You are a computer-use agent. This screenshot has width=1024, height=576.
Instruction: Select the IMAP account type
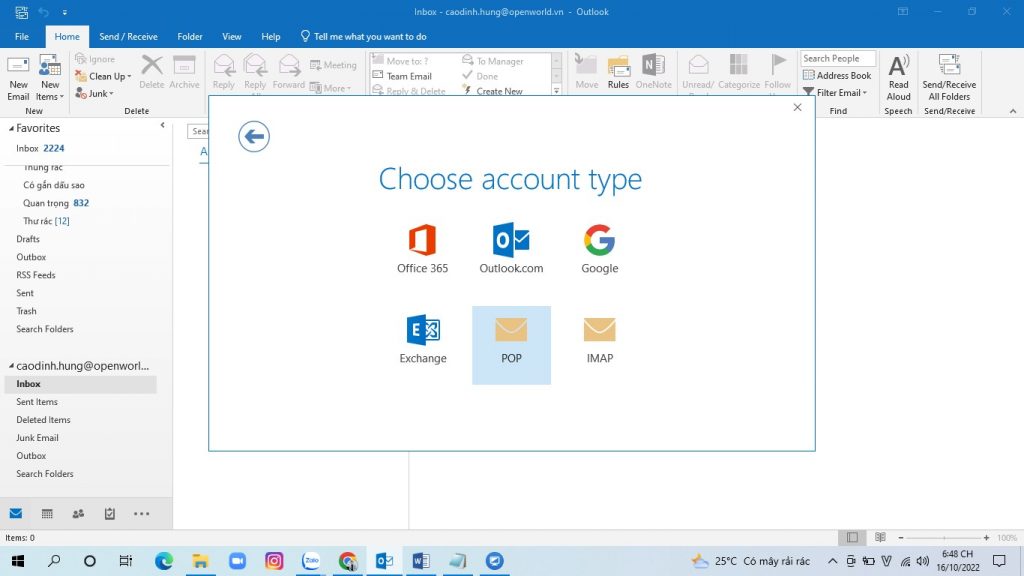point(599,339)
